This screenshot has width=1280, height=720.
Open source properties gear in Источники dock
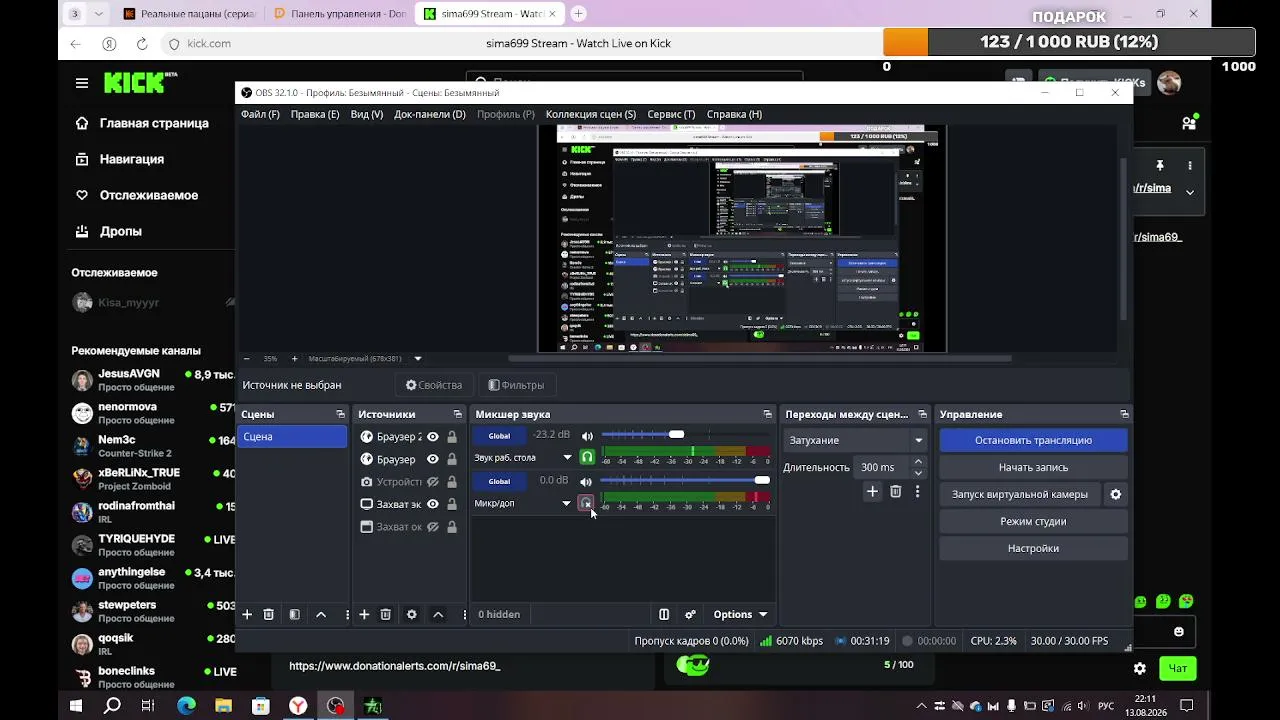411,614
